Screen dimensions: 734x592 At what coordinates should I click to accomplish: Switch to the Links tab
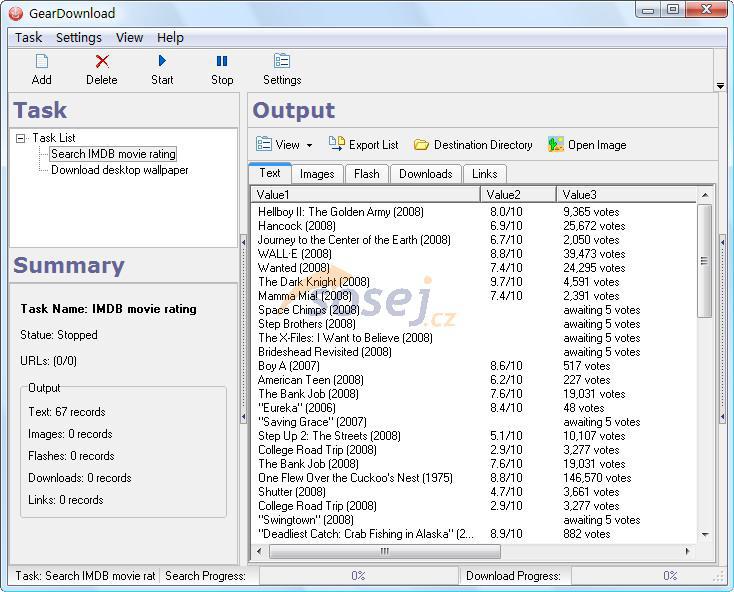[x=484, y=174]
